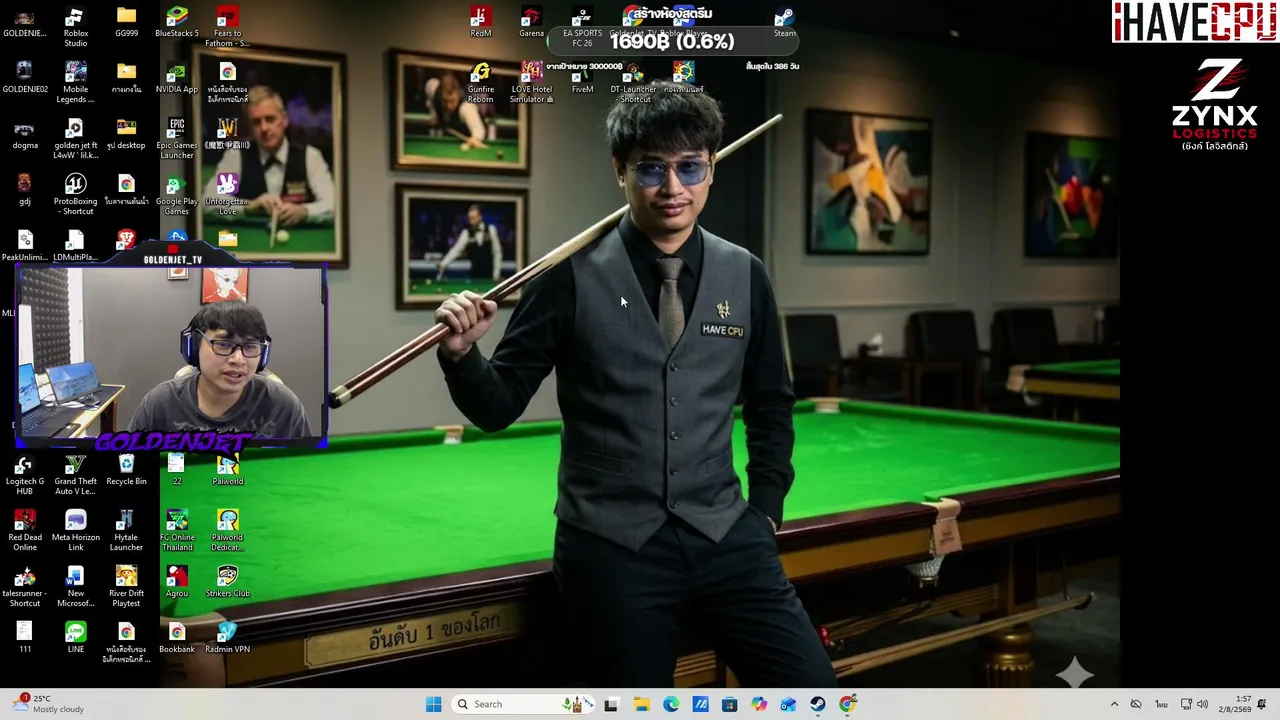The width and height of the screenshot is (1280, 720).
Task: Launch Red Dead Online from the desktop
Action: [x=25, y=531]
